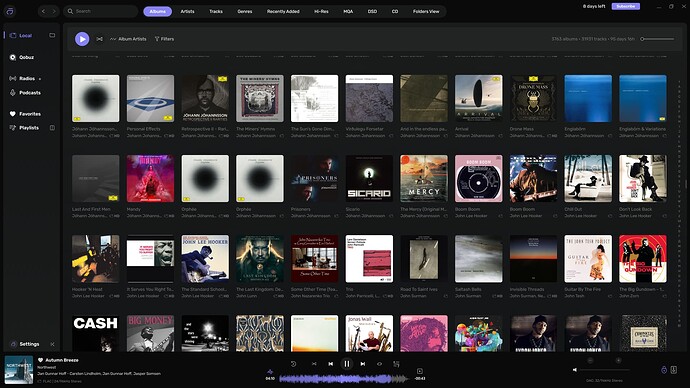Open the Recently Added tab
690x388 pixels.
(283, 11)
